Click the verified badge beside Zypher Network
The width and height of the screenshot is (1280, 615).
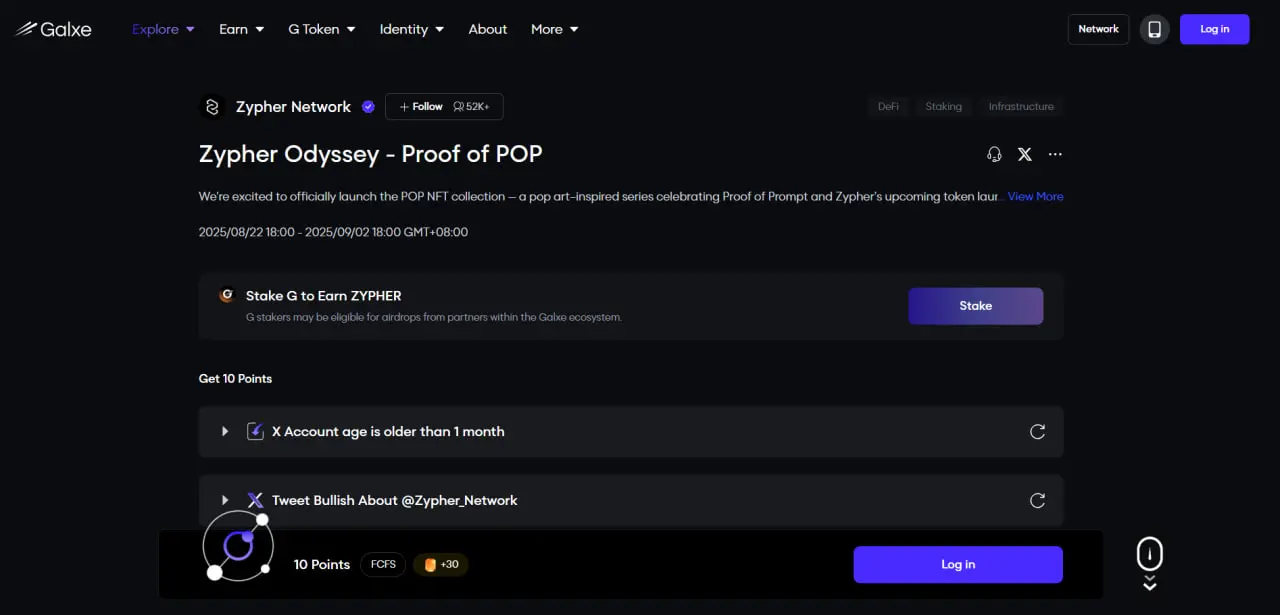pos(368,107)
